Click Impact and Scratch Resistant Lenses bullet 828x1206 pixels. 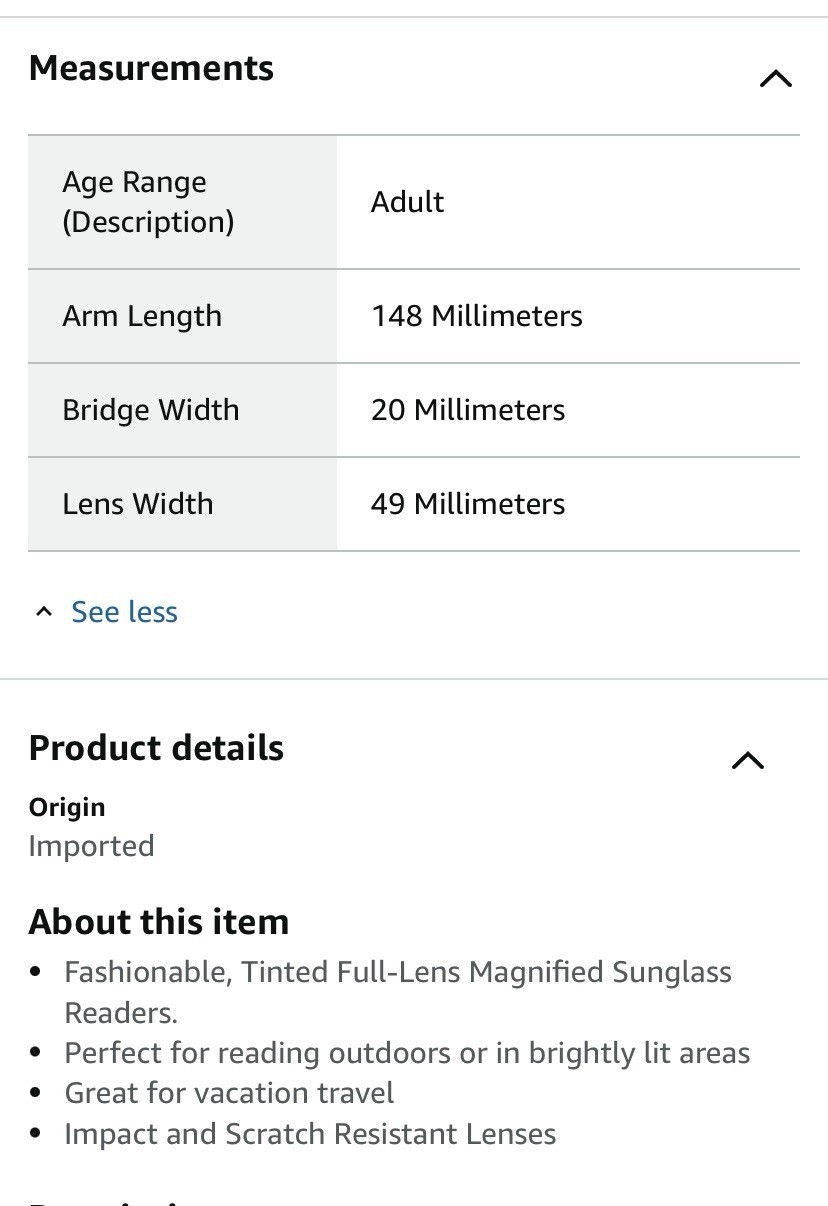[x=310, y=1134]
